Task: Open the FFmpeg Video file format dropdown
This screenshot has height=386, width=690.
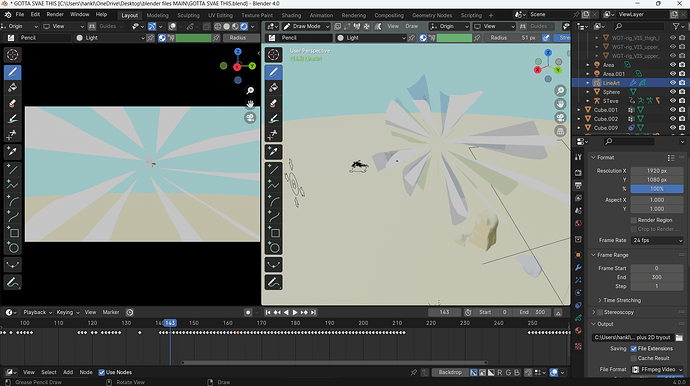Action: [657, 369]
